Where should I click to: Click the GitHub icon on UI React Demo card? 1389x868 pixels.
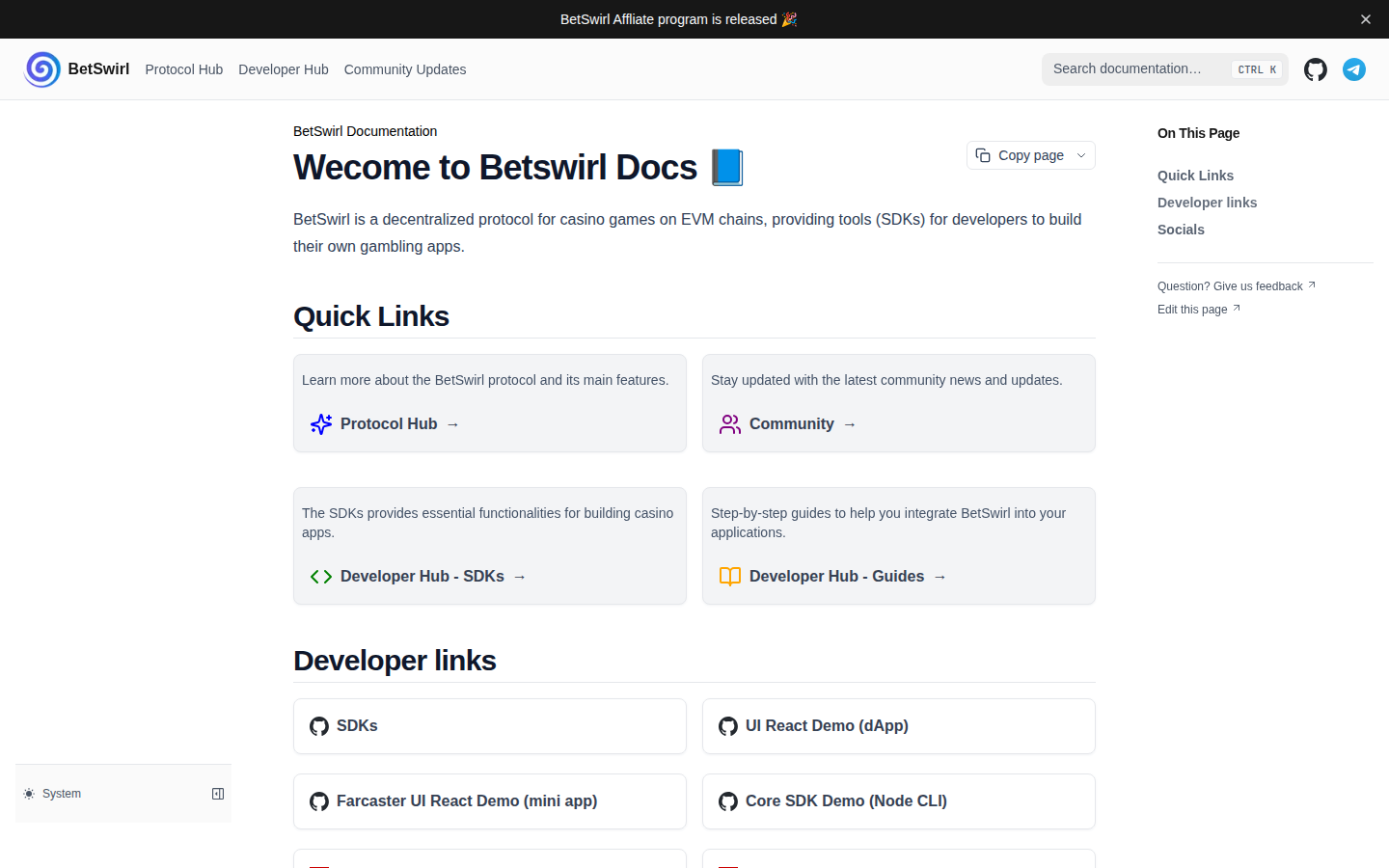(728, 726)
